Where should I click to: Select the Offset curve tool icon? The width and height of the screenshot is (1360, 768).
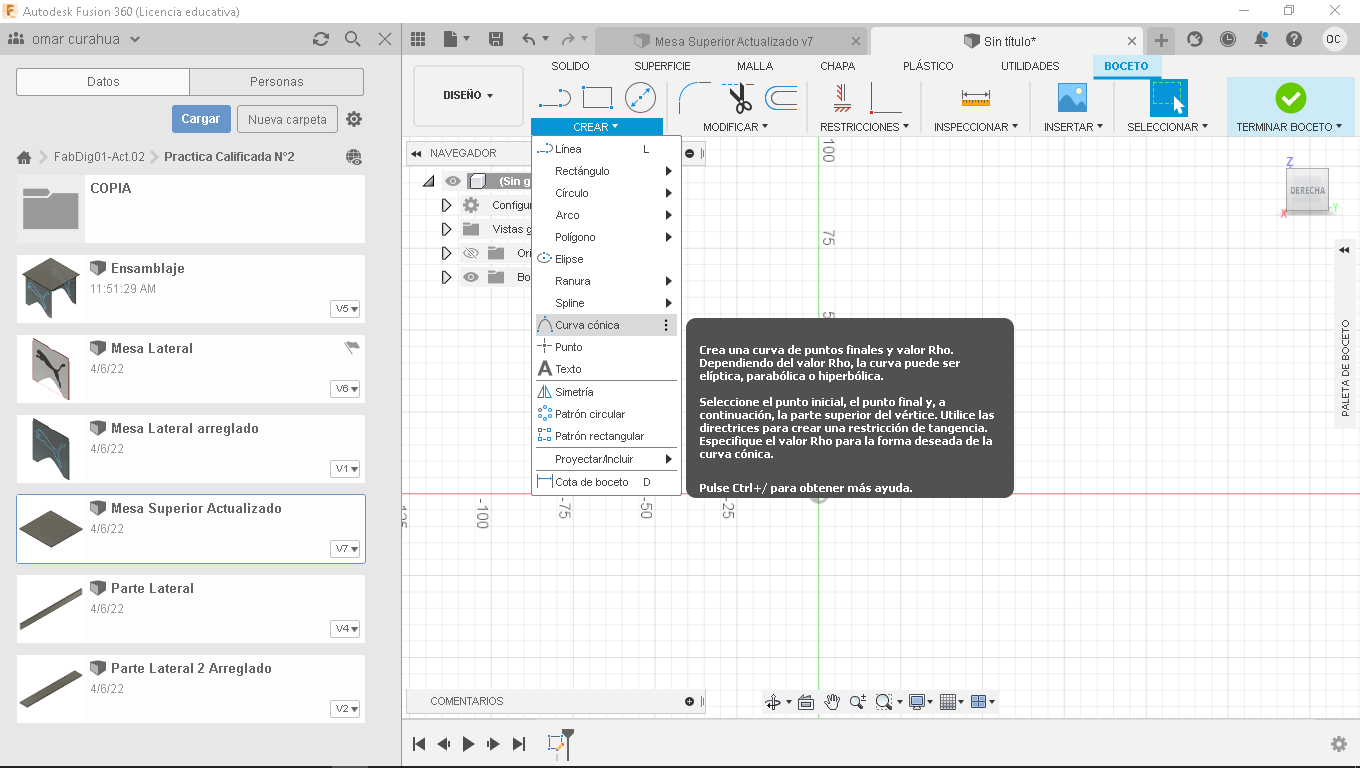(x=781, y=98)
